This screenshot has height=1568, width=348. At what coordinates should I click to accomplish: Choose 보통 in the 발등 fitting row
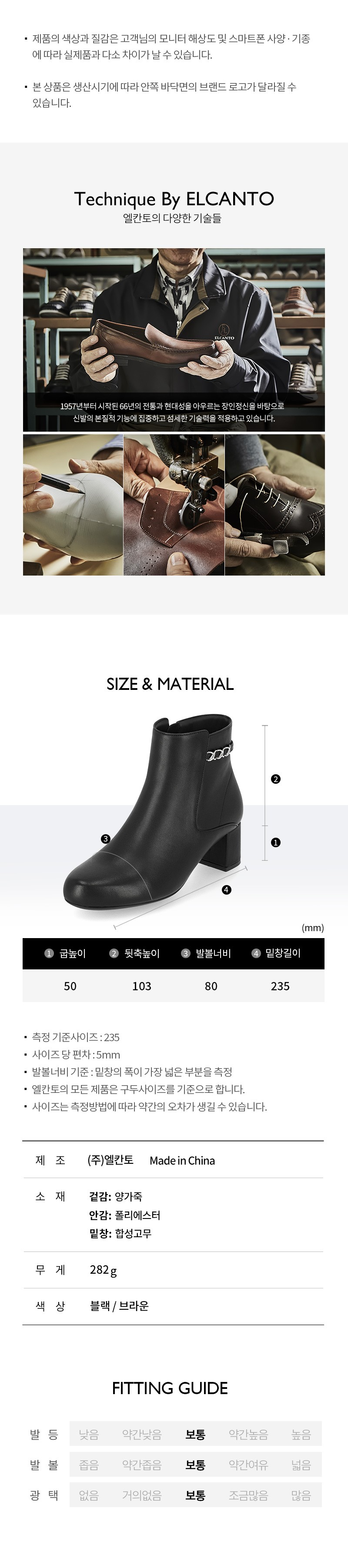195,1435
